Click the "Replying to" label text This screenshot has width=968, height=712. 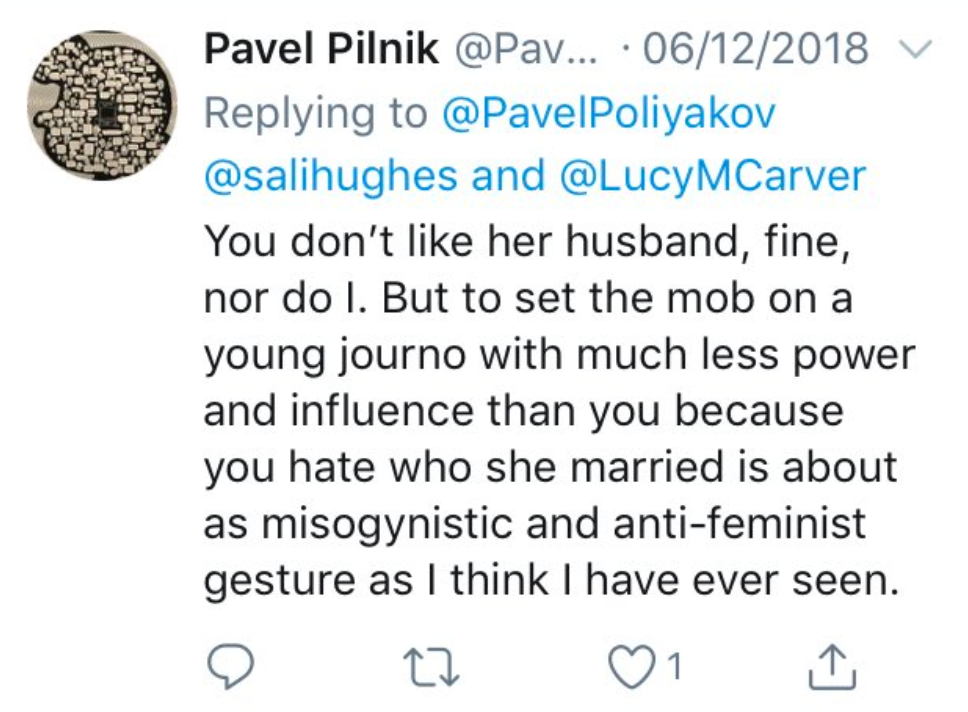point(315,113)
